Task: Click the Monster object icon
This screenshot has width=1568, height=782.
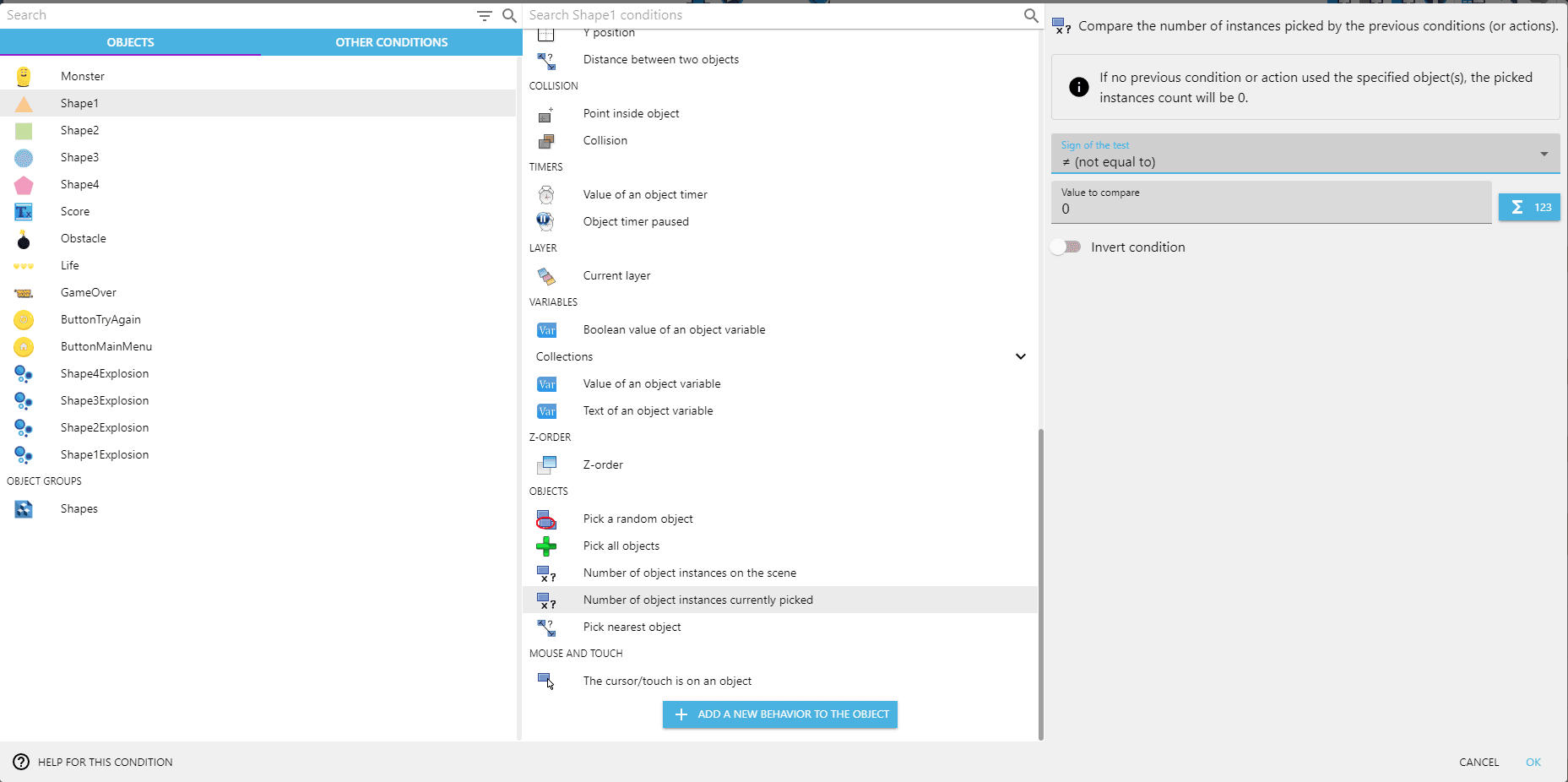Action: [x=24, y=76]
